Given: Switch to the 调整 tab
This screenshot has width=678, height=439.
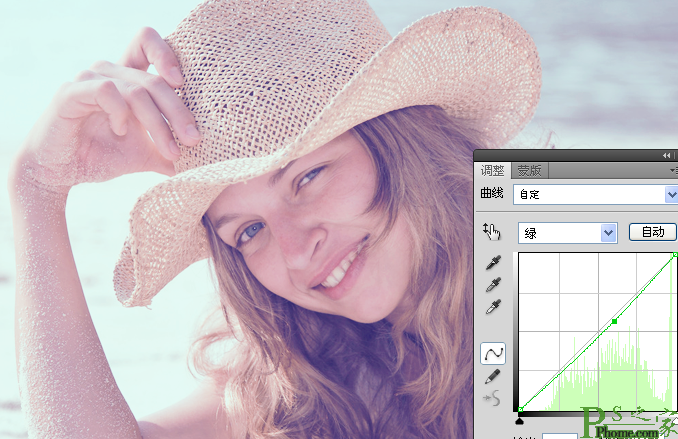Looking at the screenshot, I should pyautogui.click(x=493, y=171).
